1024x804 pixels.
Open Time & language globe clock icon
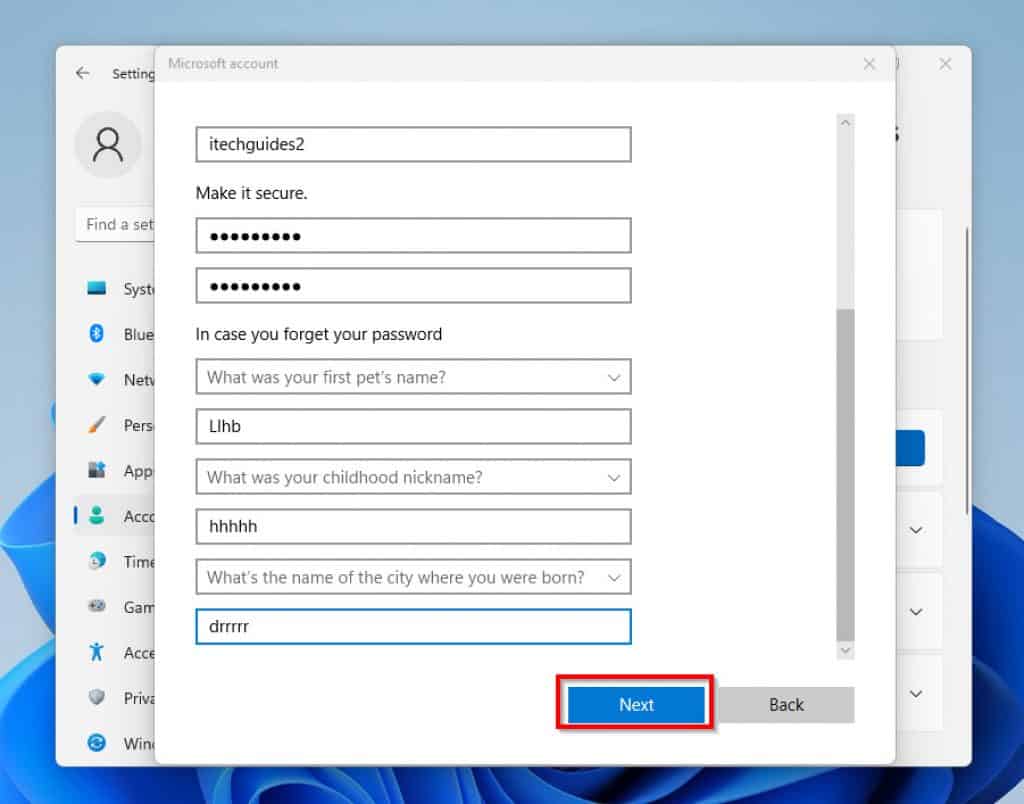(x=97, y=561)
